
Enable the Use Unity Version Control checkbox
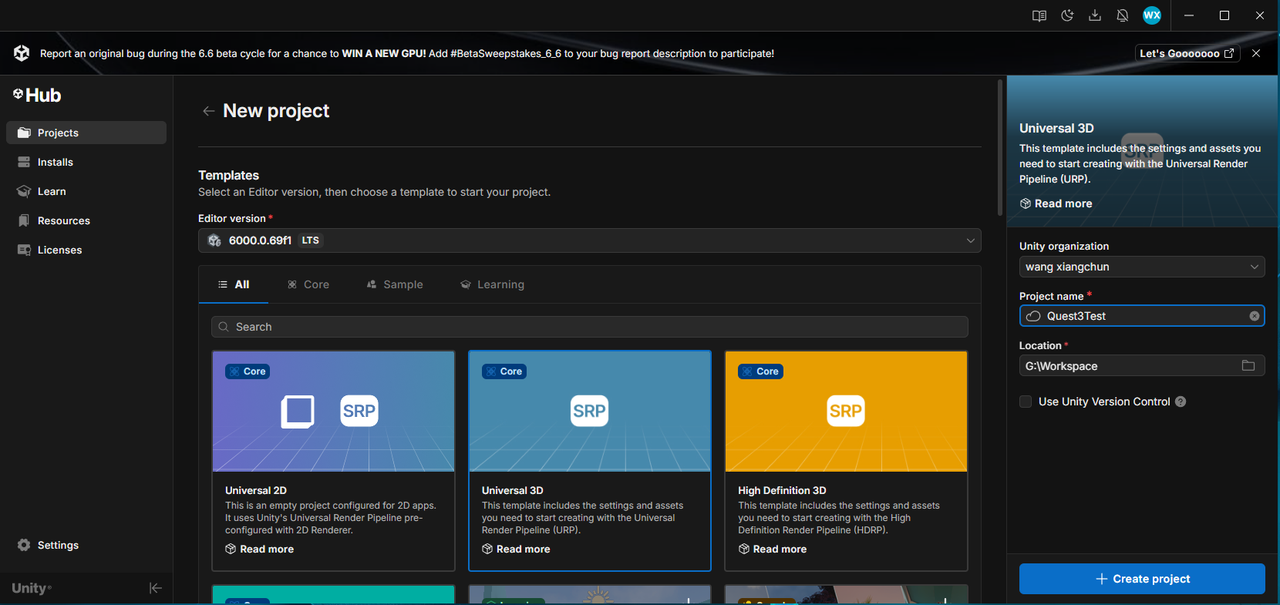tap(1025, 402)
